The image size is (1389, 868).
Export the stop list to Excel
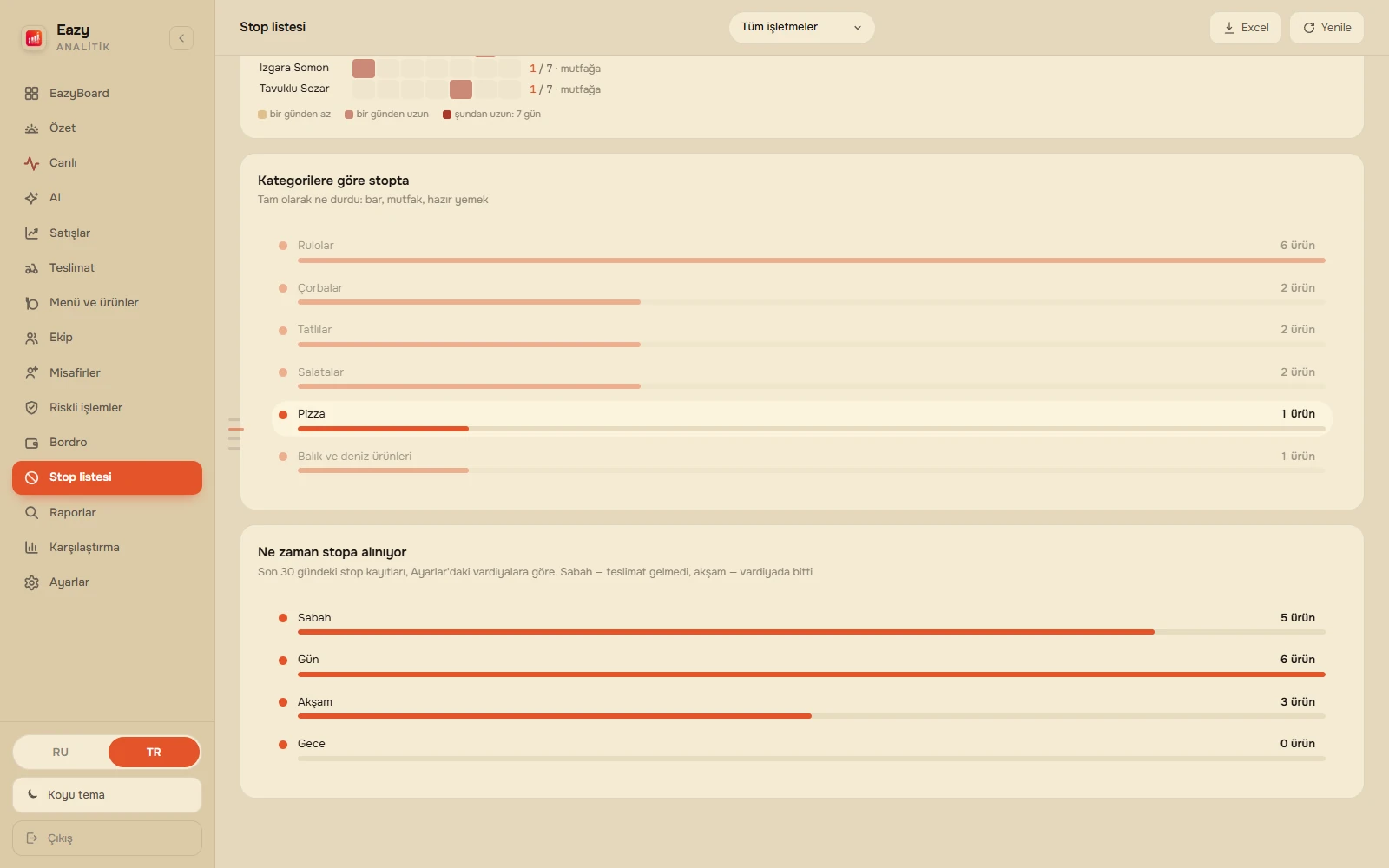point(1245,28)
